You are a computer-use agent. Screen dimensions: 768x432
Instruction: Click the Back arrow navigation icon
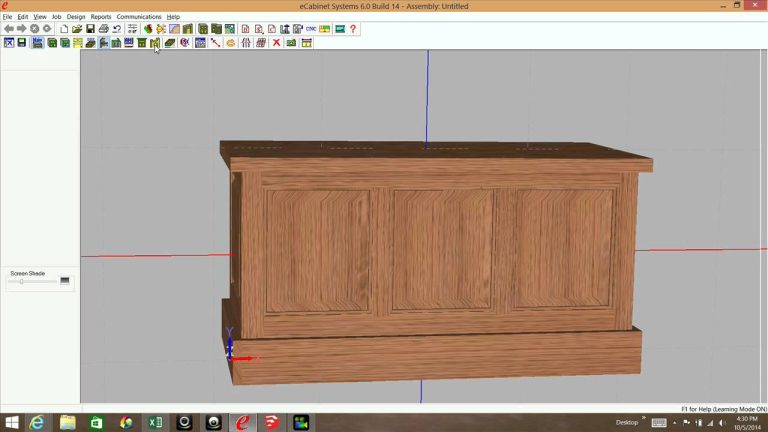point(9,29)
